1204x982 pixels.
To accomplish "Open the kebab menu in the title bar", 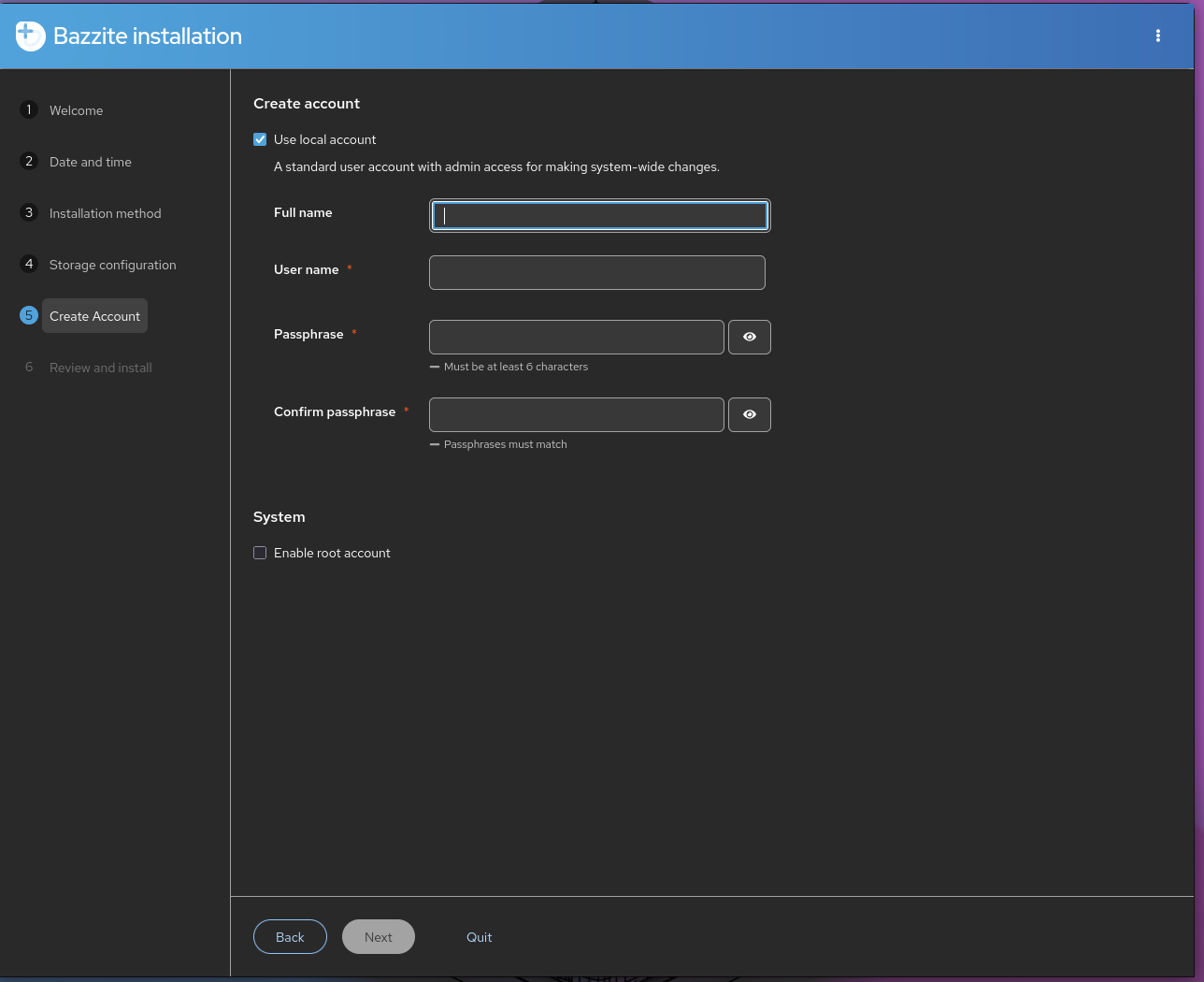I will pyautogui.click(x=1158, y=36).
